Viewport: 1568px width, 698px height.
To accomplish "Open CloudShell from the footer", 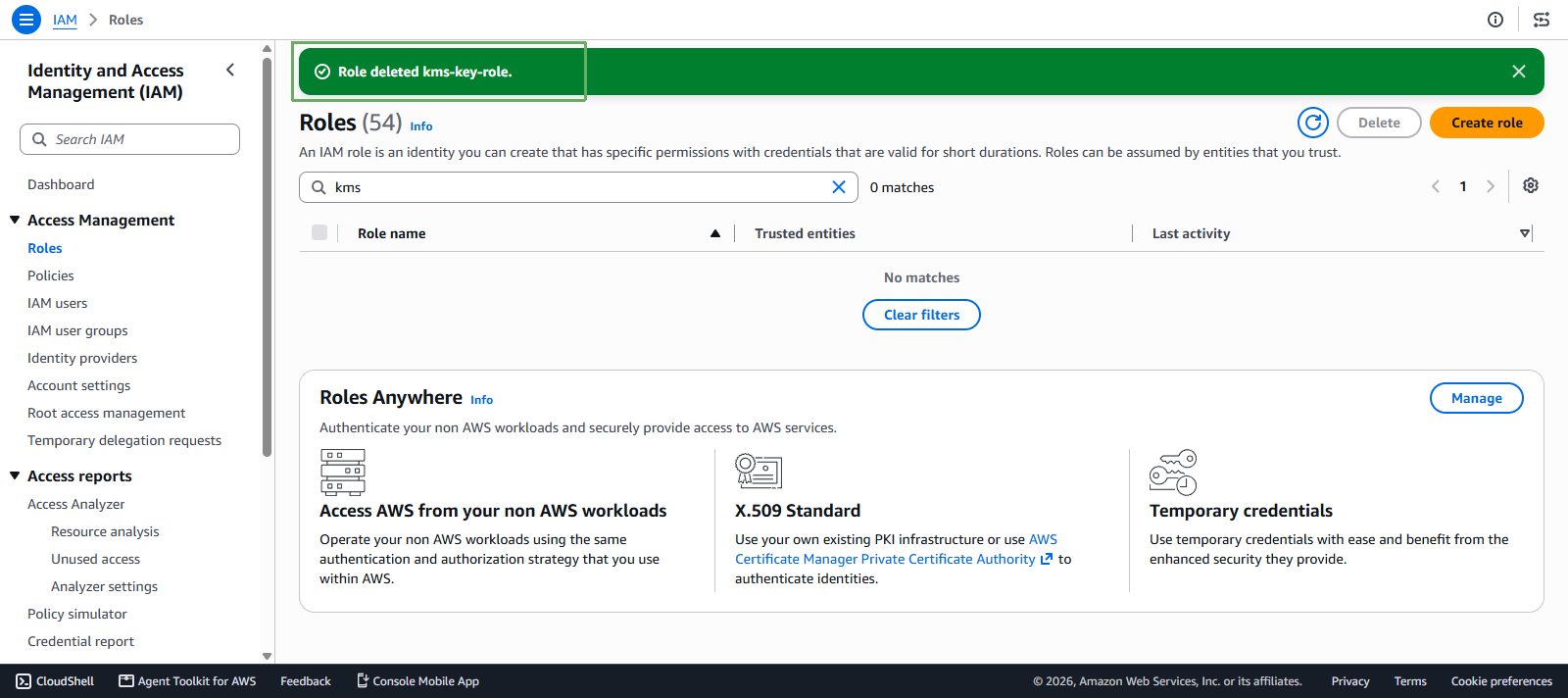I will pyautogui.click(x=55, y=681).
